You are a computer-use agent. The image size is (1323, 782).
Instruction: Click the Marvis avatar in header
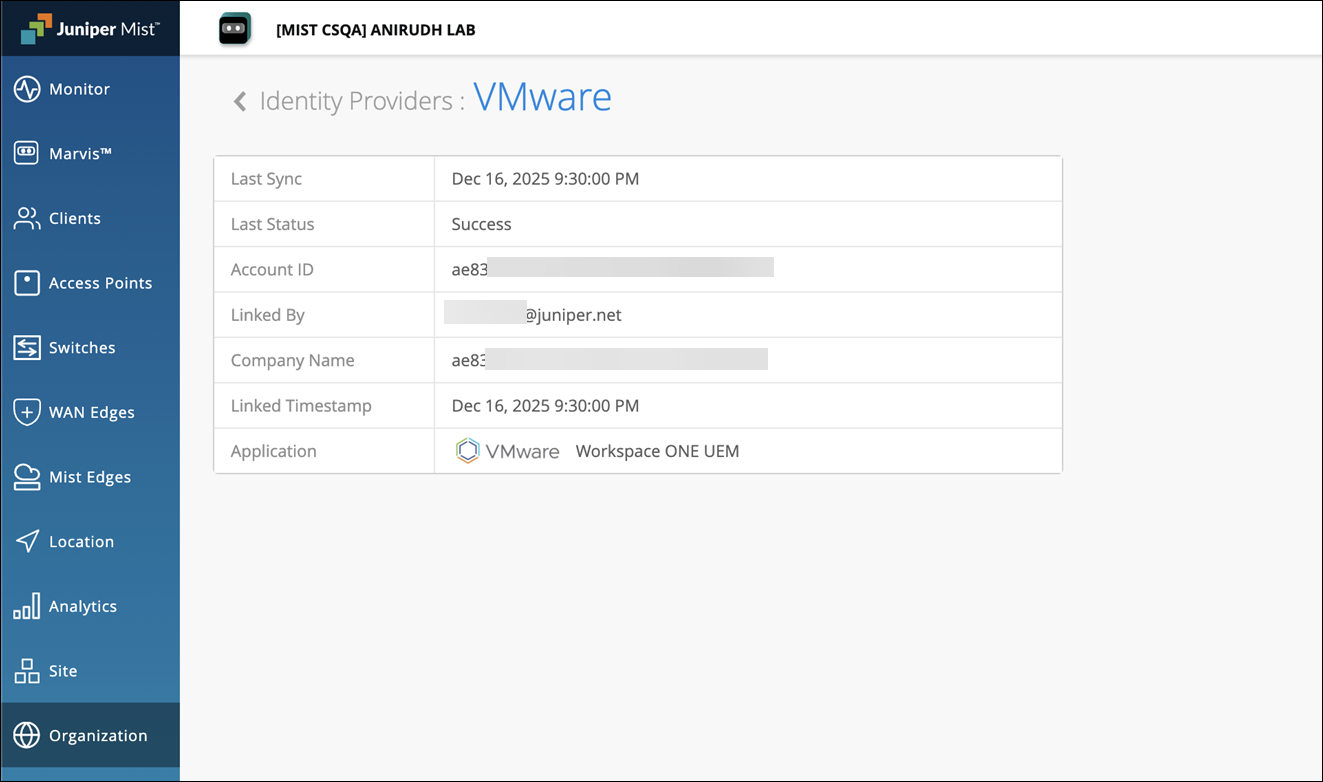235,29
